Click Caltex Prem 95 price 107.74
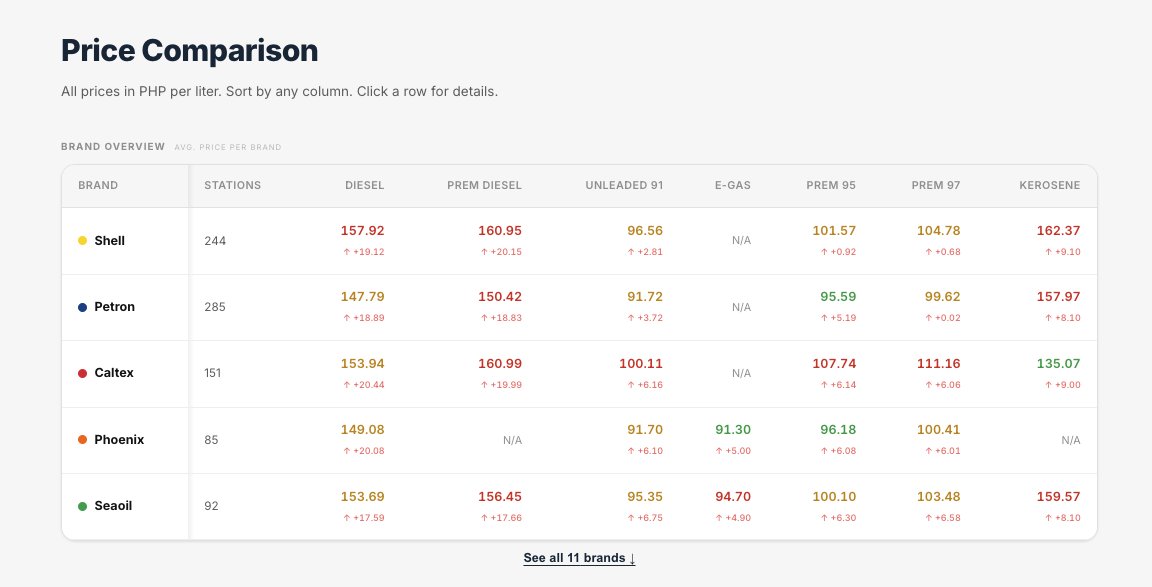Viewport: 1152px width, 587px height. pos(834,364)
